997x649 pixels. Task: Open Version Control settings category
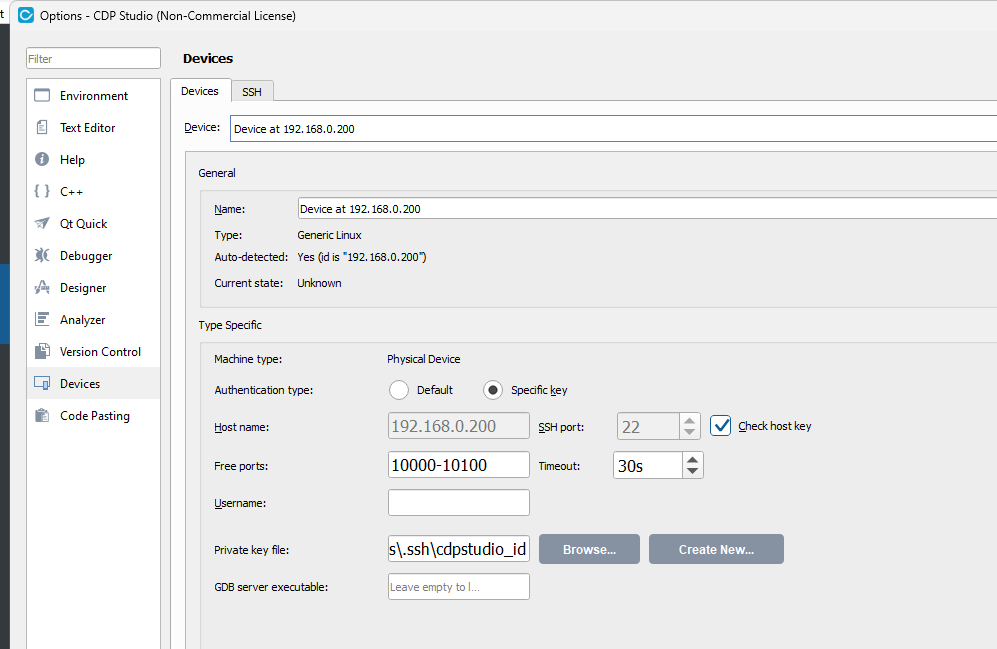tap(93, 352)
